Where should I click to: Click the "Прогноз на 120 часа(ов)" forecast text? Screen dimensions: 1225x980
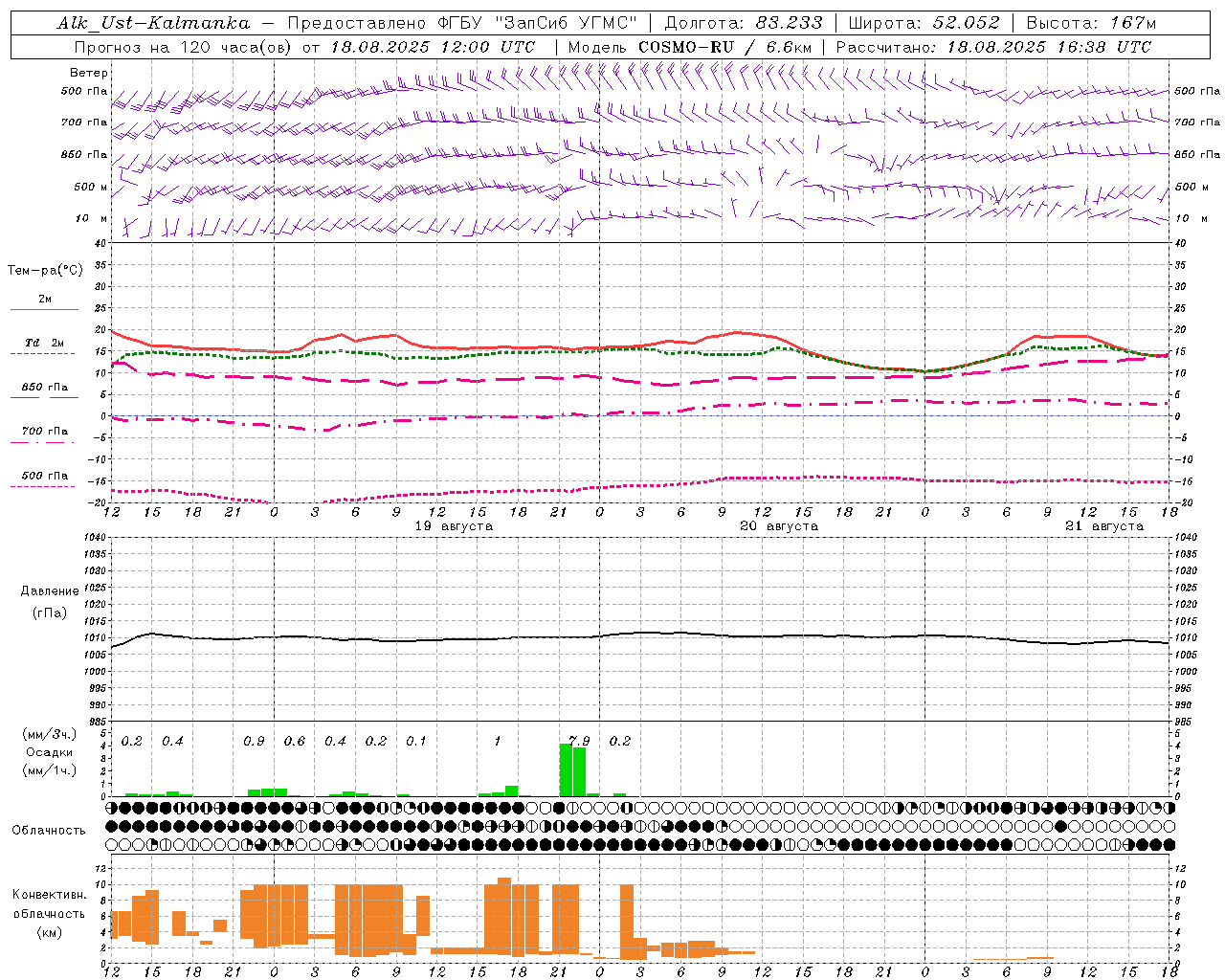tap(184, 47)
